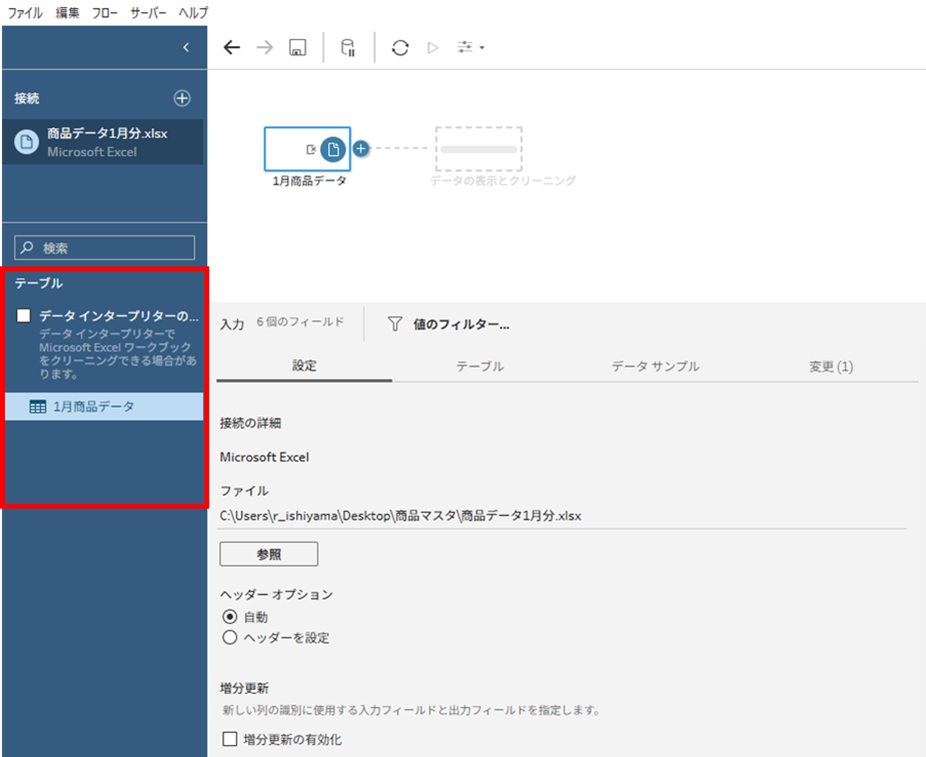Select the ヘッダーを設定 radio button
Screen dimensions: 926x757
[x=230, y=637]
